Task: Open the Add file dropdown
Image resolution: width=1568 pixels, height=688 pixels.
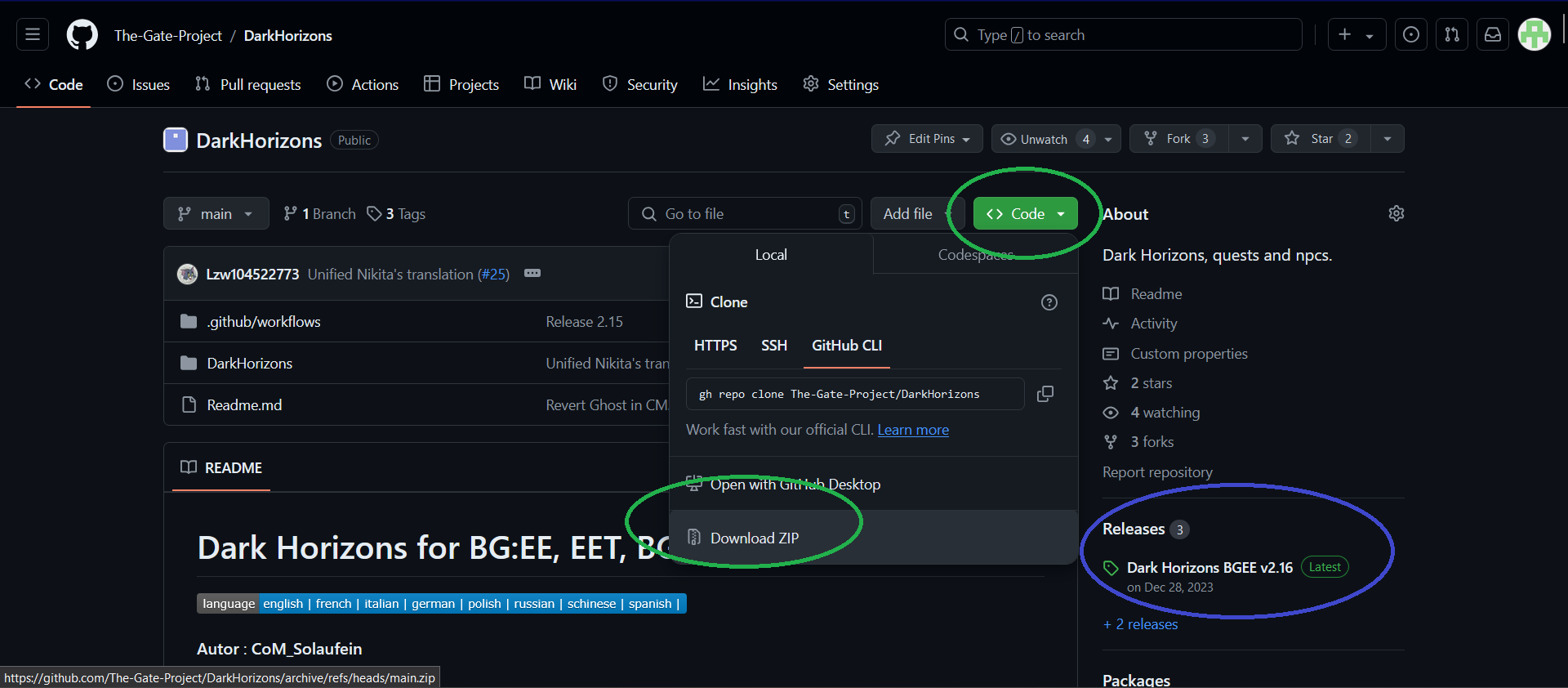Action: pyautogui.click(x=917, y=213)
